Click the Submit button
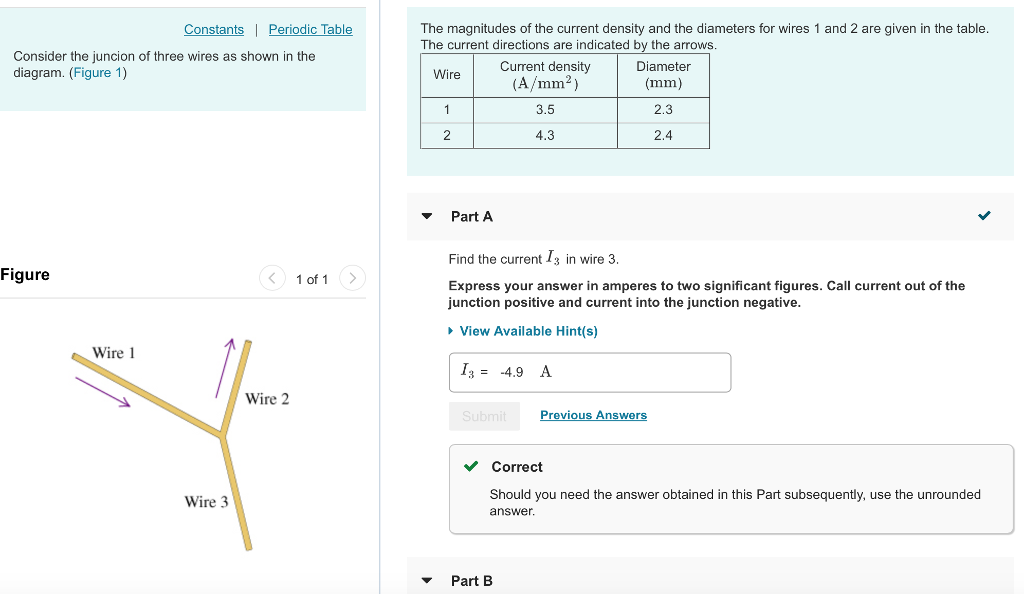 pos(484,415)
